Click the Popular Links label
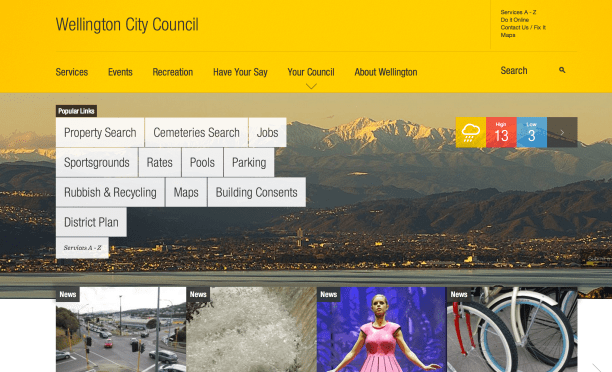 point(76,111)
